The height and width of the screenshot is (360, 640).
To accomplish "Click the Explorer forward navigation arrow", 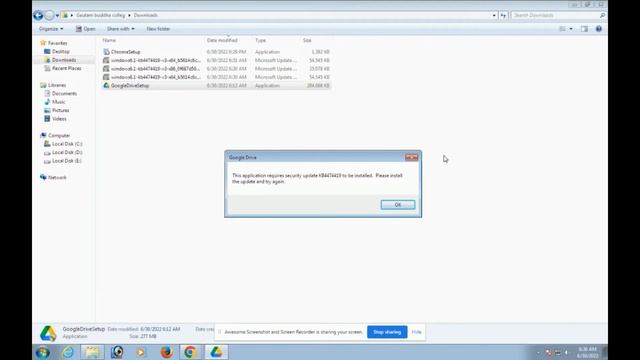I will [49, 16].
